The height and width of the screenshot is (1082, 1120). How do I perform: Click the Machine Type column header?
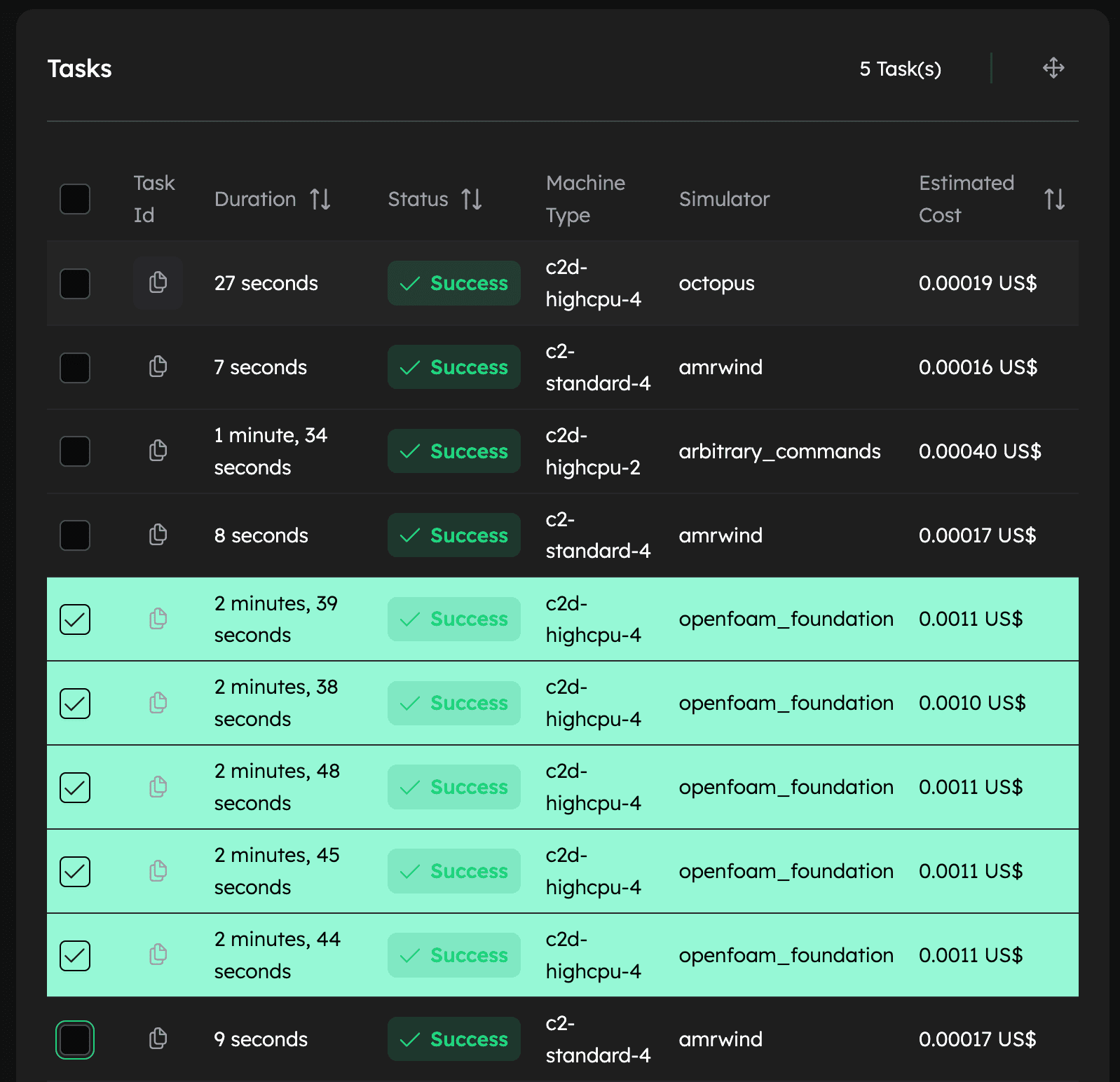(585, 199)
